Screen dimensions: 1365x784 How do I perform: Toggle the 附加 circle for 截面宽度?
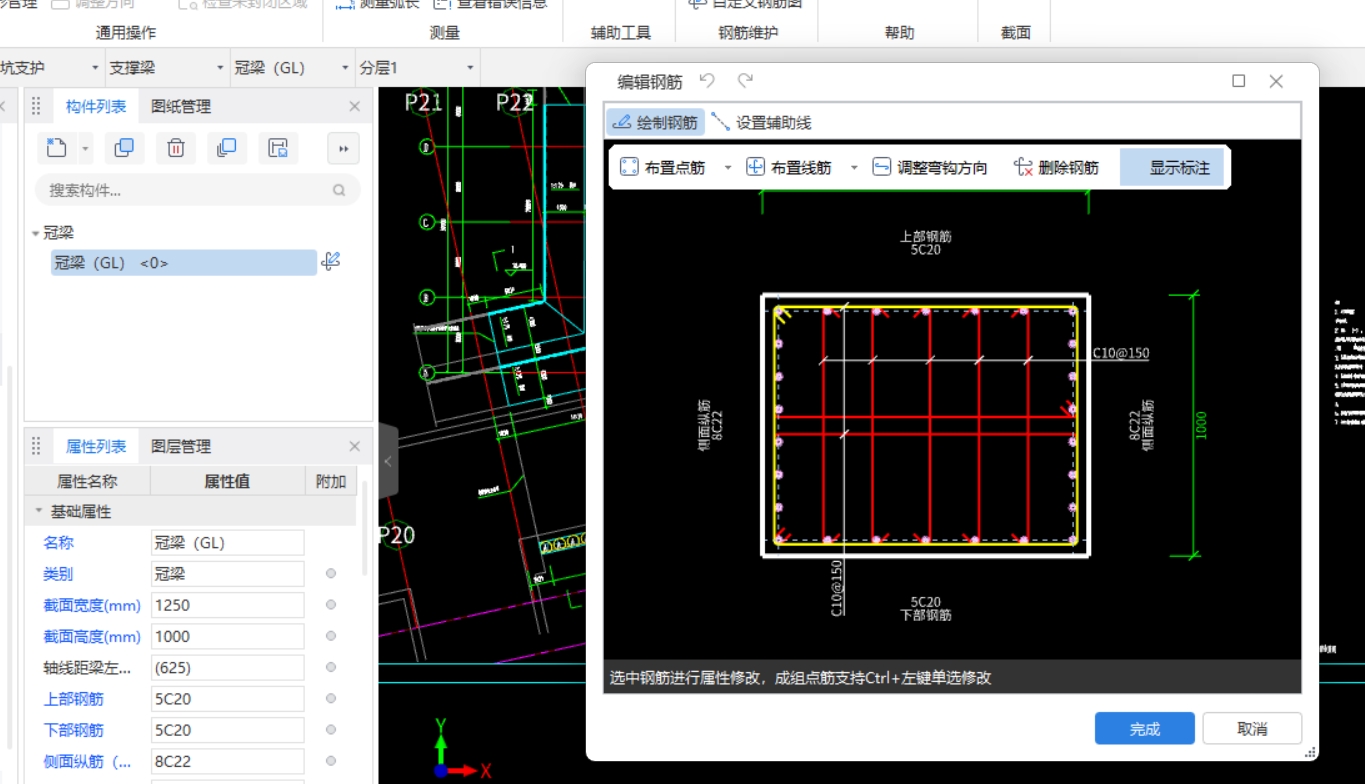(331, 605)
